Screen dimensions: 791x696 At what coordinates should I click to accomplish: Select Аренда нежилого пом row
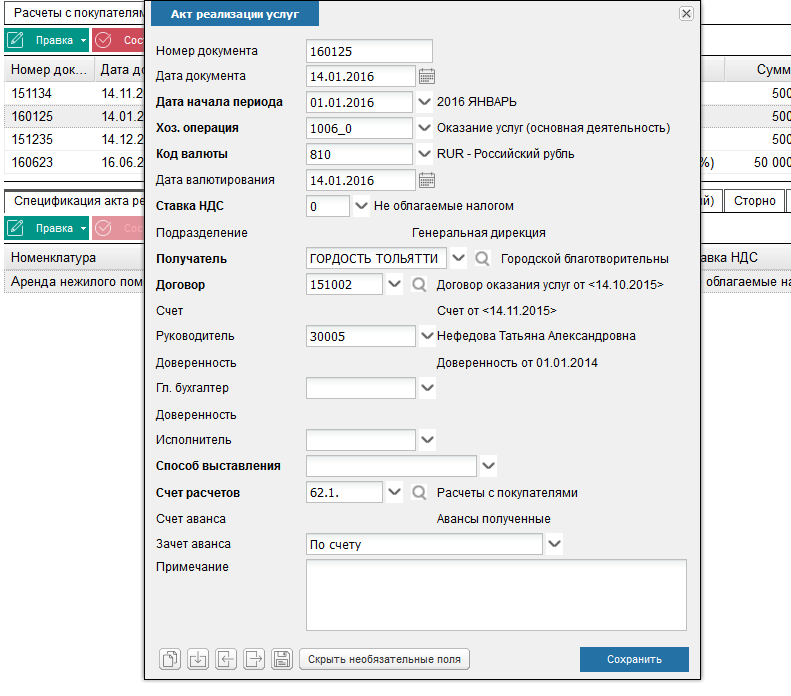click(x=75, y=281)
